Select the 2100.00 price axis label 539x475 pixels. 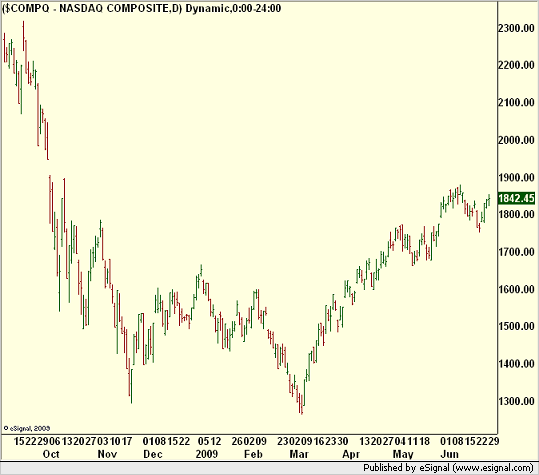[x=516, y=102]
